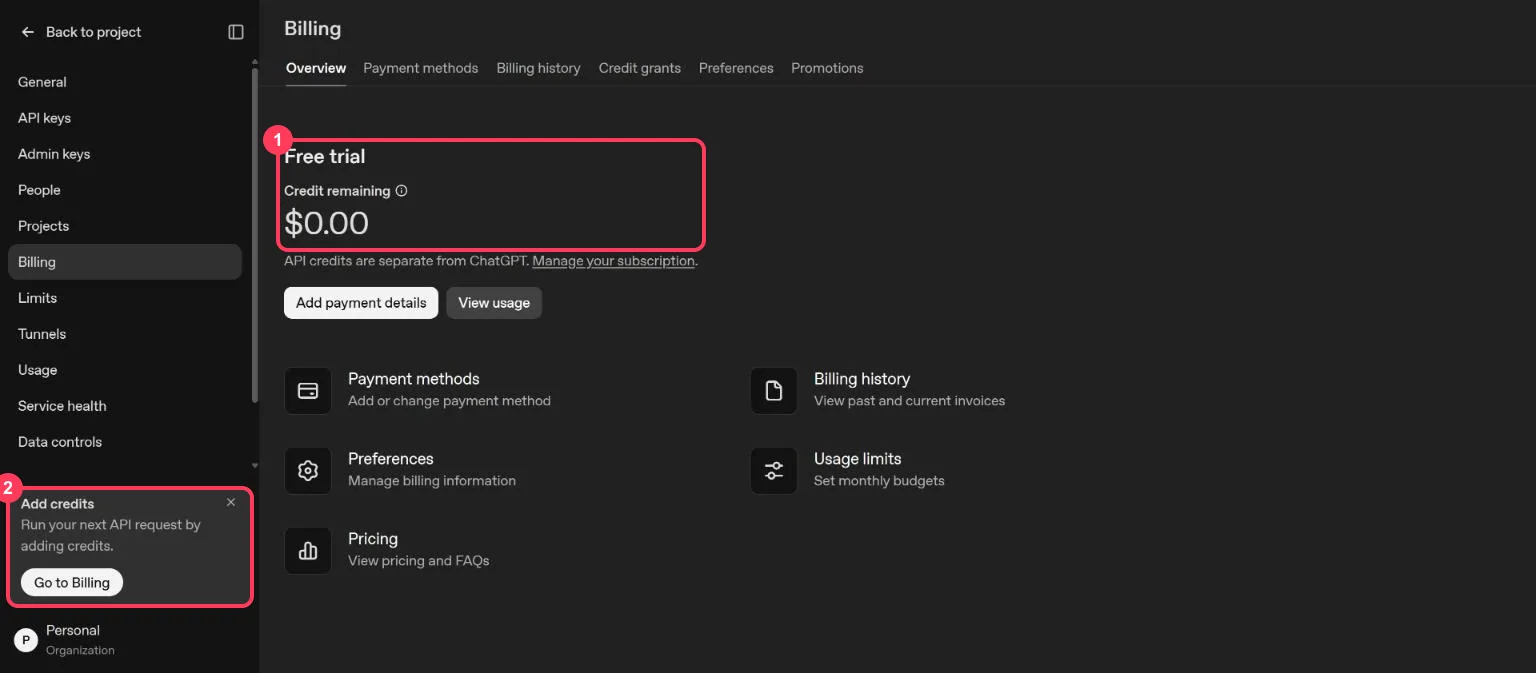Click the Usage limits sliders icon
The height and width of the screenshot is (673, 1536).
(x=774, y=471)
